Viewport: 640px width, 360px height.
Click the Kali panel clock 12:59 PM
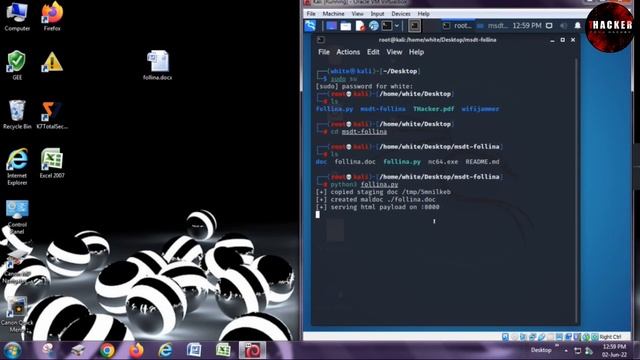tap(527, 26)
